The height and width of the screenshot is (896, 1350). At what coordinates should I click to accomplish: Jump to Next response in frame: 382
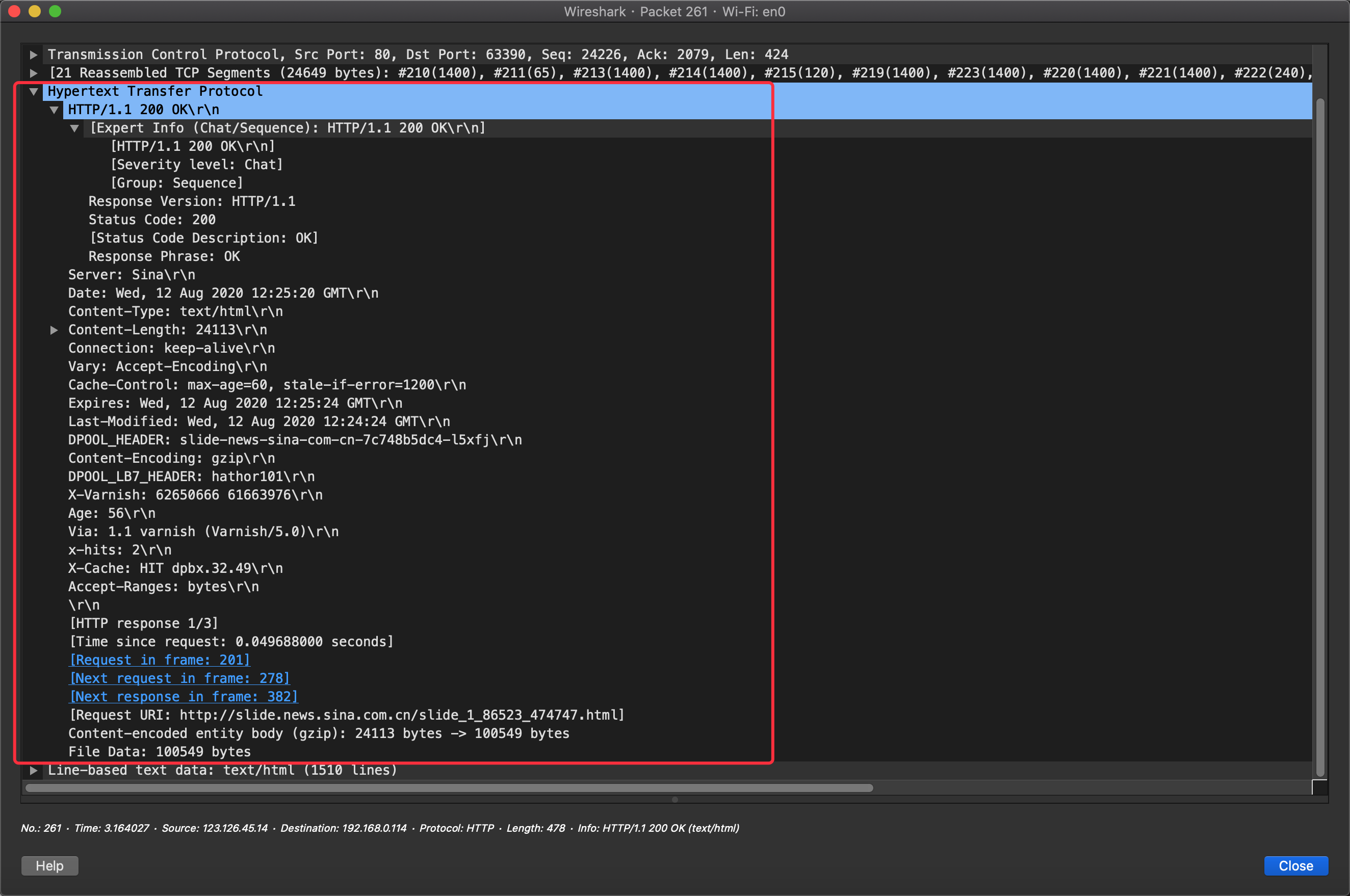[x=184, y=697]
